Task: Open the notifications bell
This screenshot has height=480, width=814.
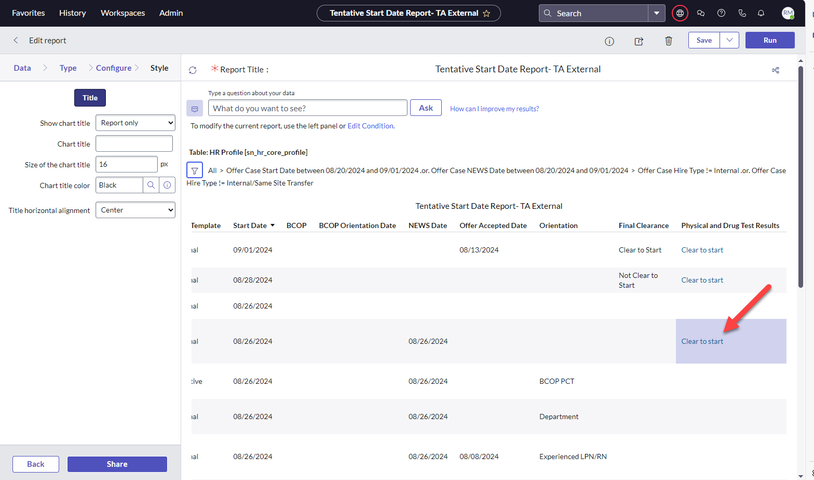Action: (761, 13)
